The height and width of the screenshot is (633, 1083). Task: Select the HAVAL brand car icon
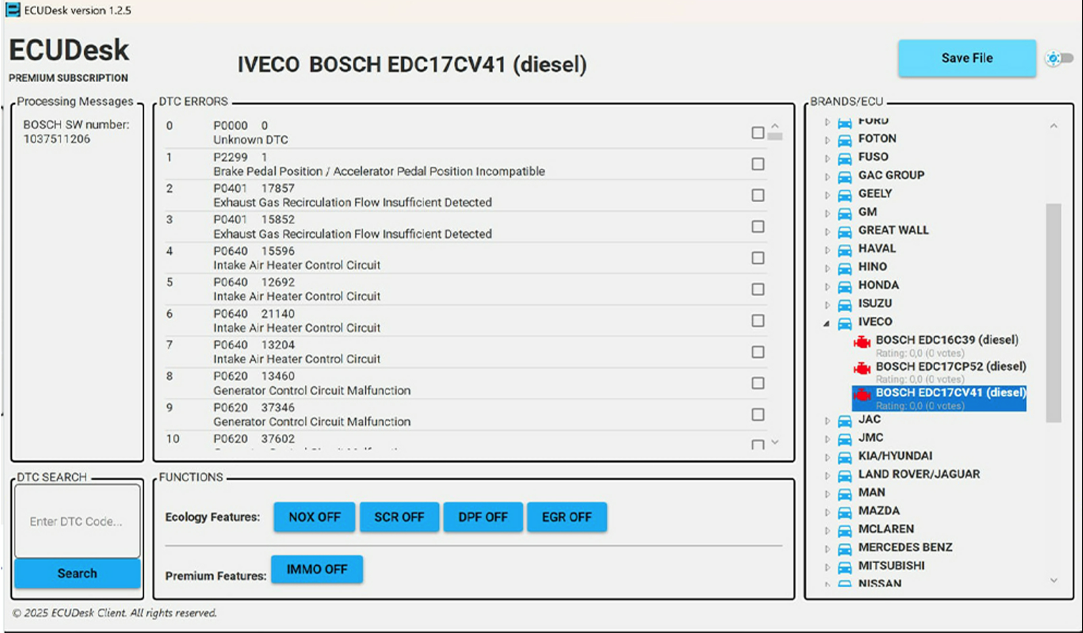tap(845, 249)
